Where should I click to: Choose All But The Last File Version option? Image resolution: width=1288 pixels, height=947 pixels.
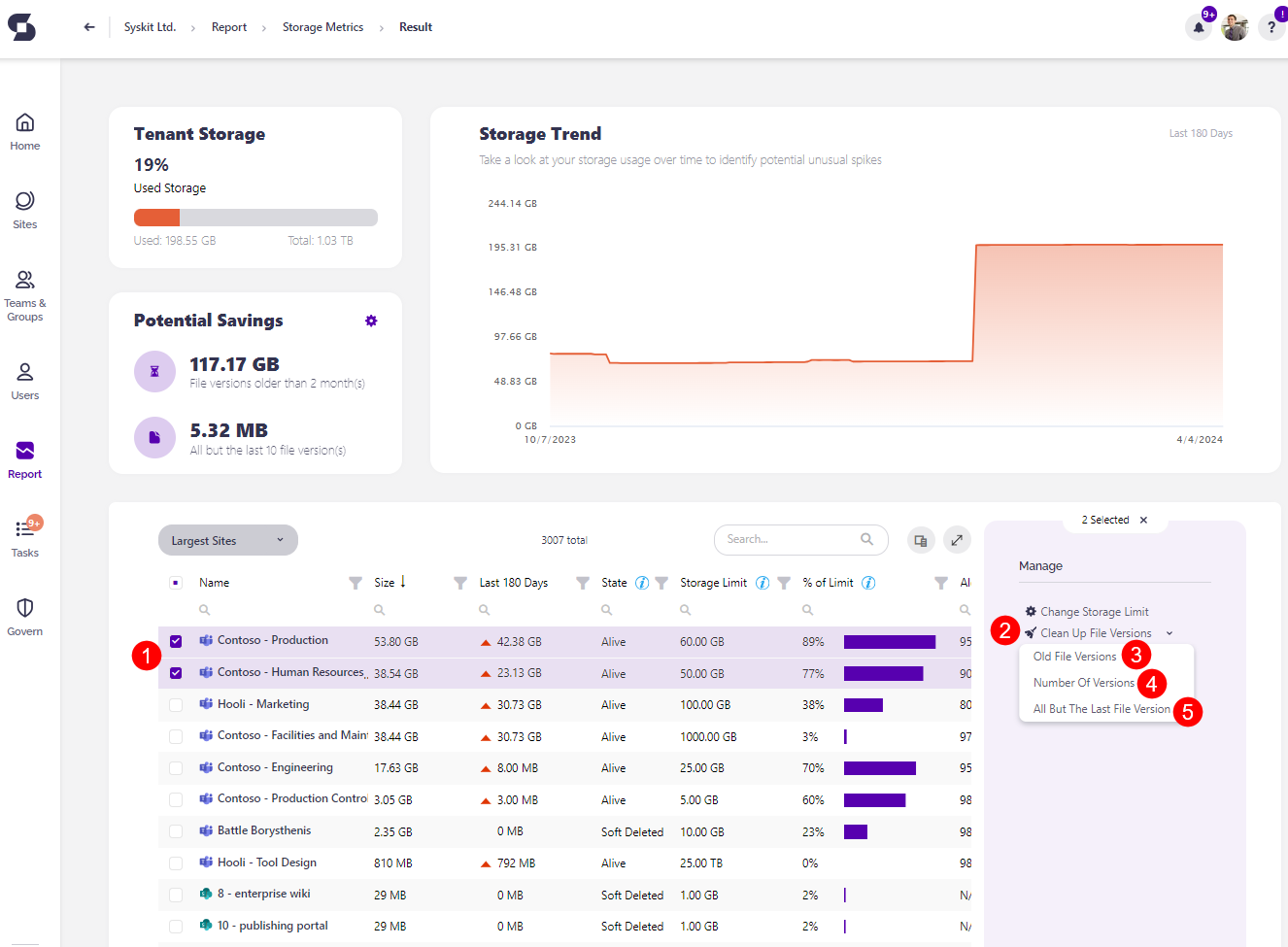click(1099, 710)
